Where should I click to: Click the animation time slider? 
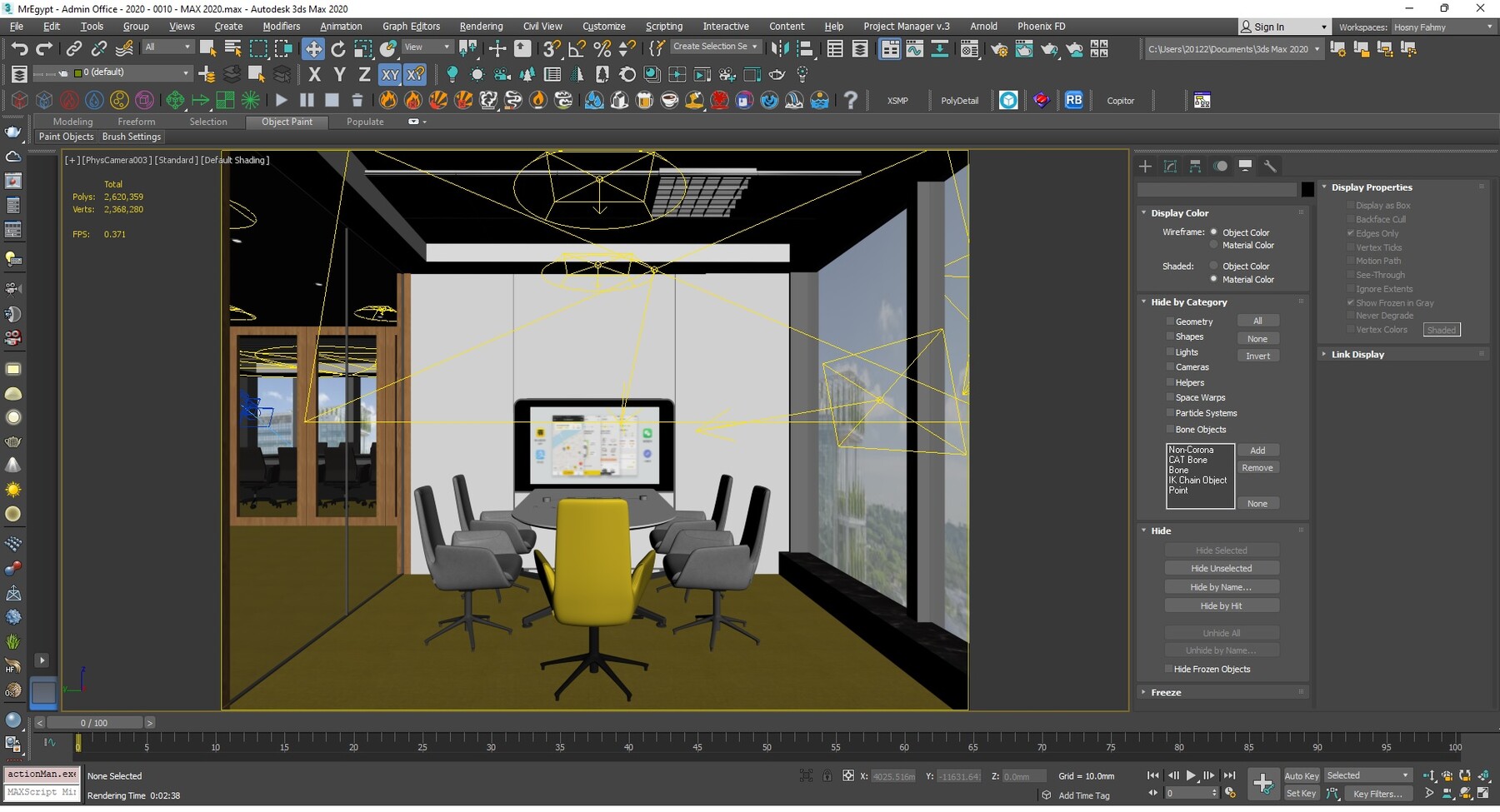pos(94,723)
